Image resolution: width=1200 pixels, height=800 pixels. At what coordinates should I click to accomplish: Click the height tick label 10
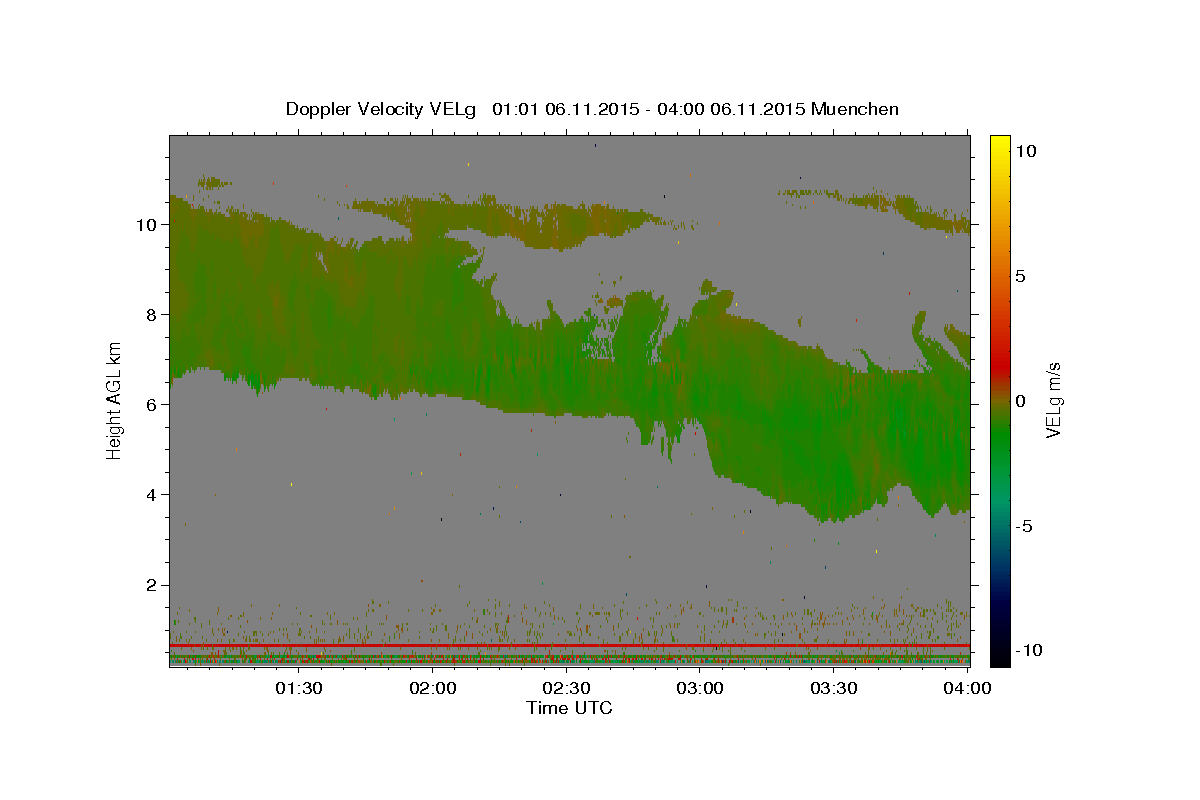[148, 224]
